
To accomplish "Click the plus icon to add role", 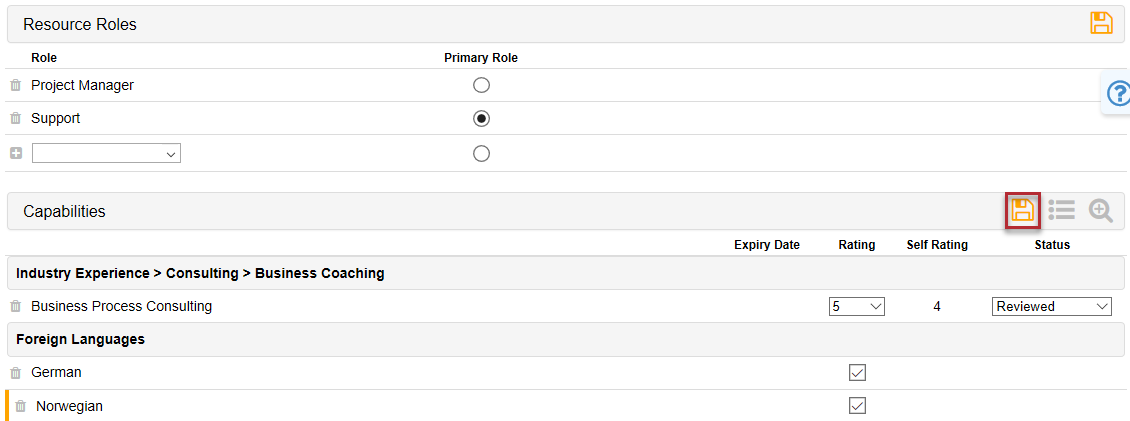I will pos(16,154).
